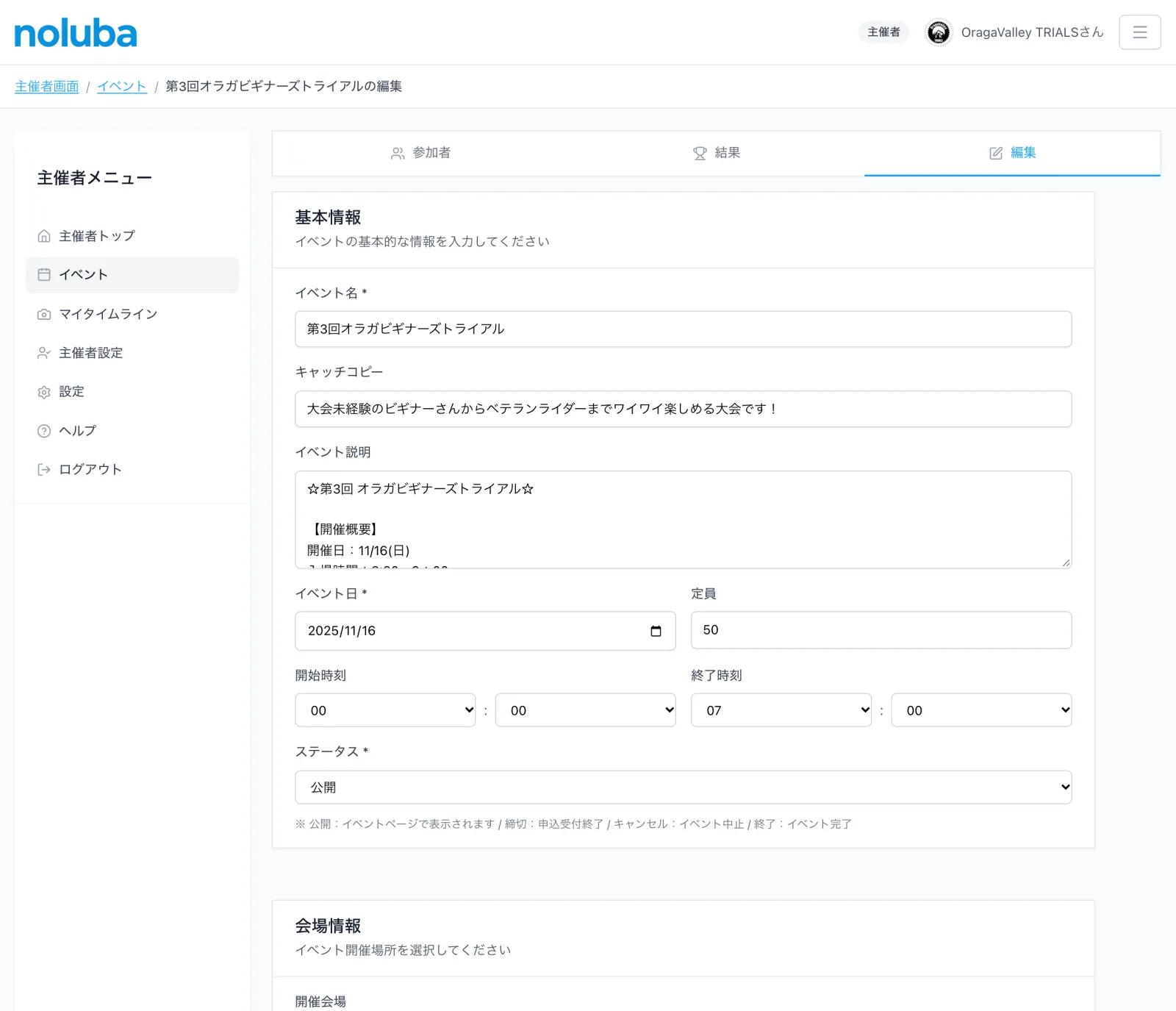Click 設定 in the sidebar

pyautogui.click(x=132, y=392)
